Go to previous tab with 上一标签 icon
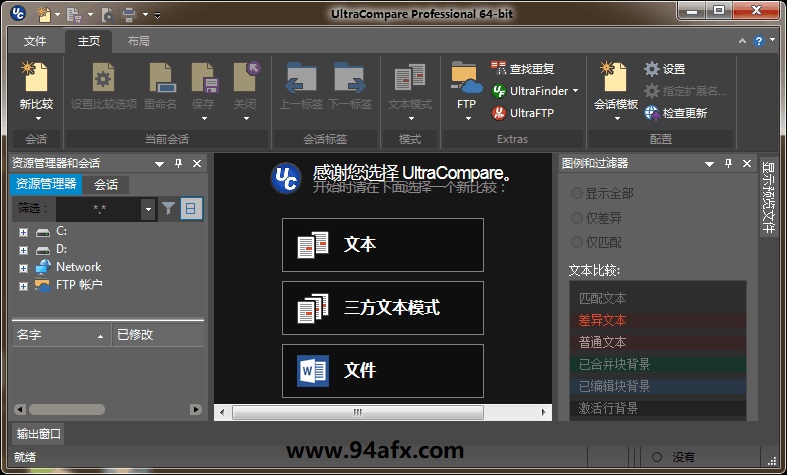The width and height of the screenshot is (787, 475). [x=301, y=77]
